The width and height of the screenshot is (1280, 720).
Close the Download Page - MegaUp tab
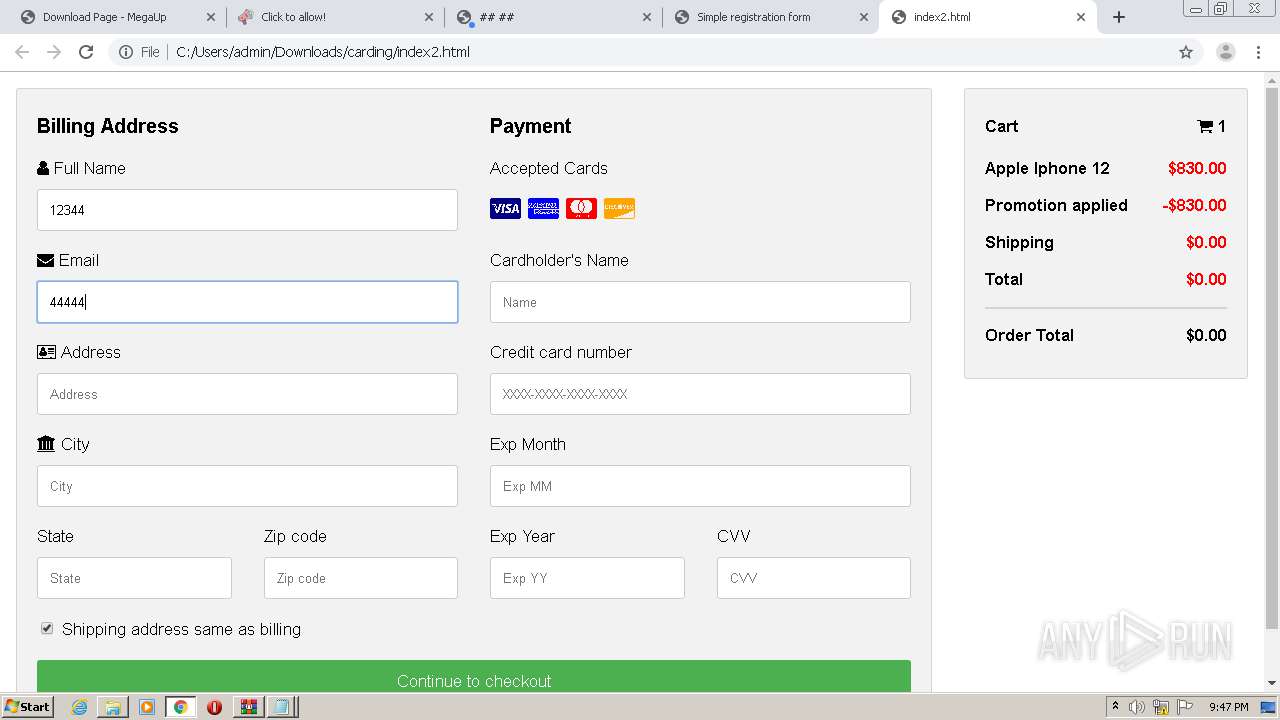(x=210, y=17)
